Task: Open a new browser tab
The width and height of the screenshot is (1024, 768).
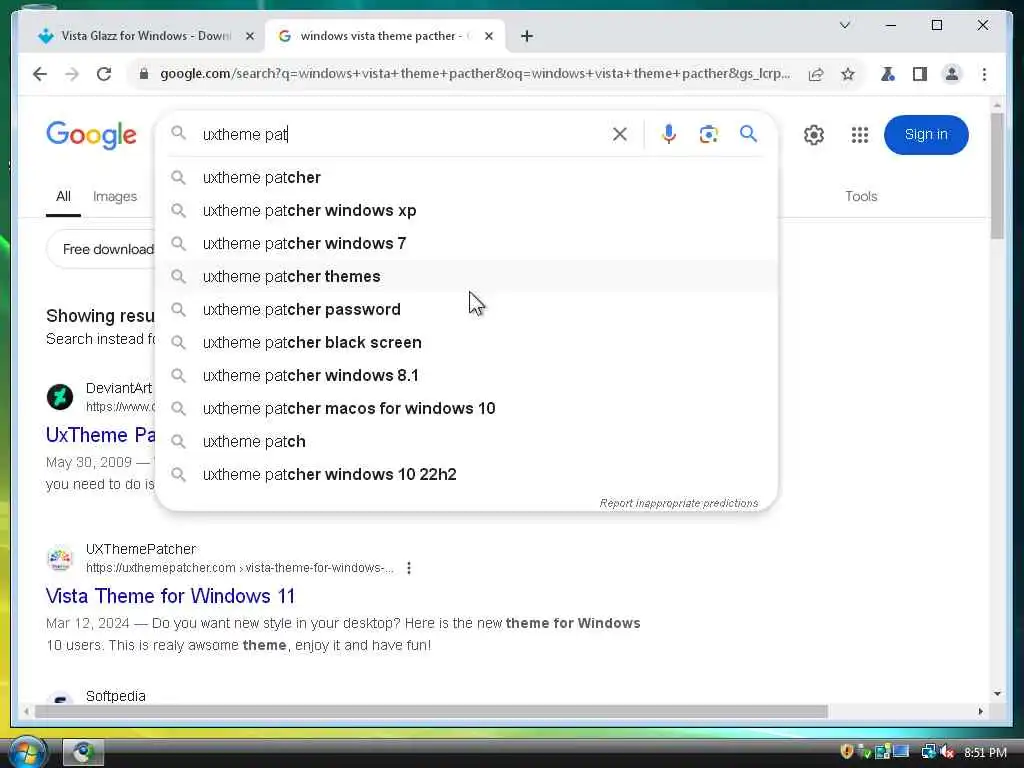Action: [526, 36]
